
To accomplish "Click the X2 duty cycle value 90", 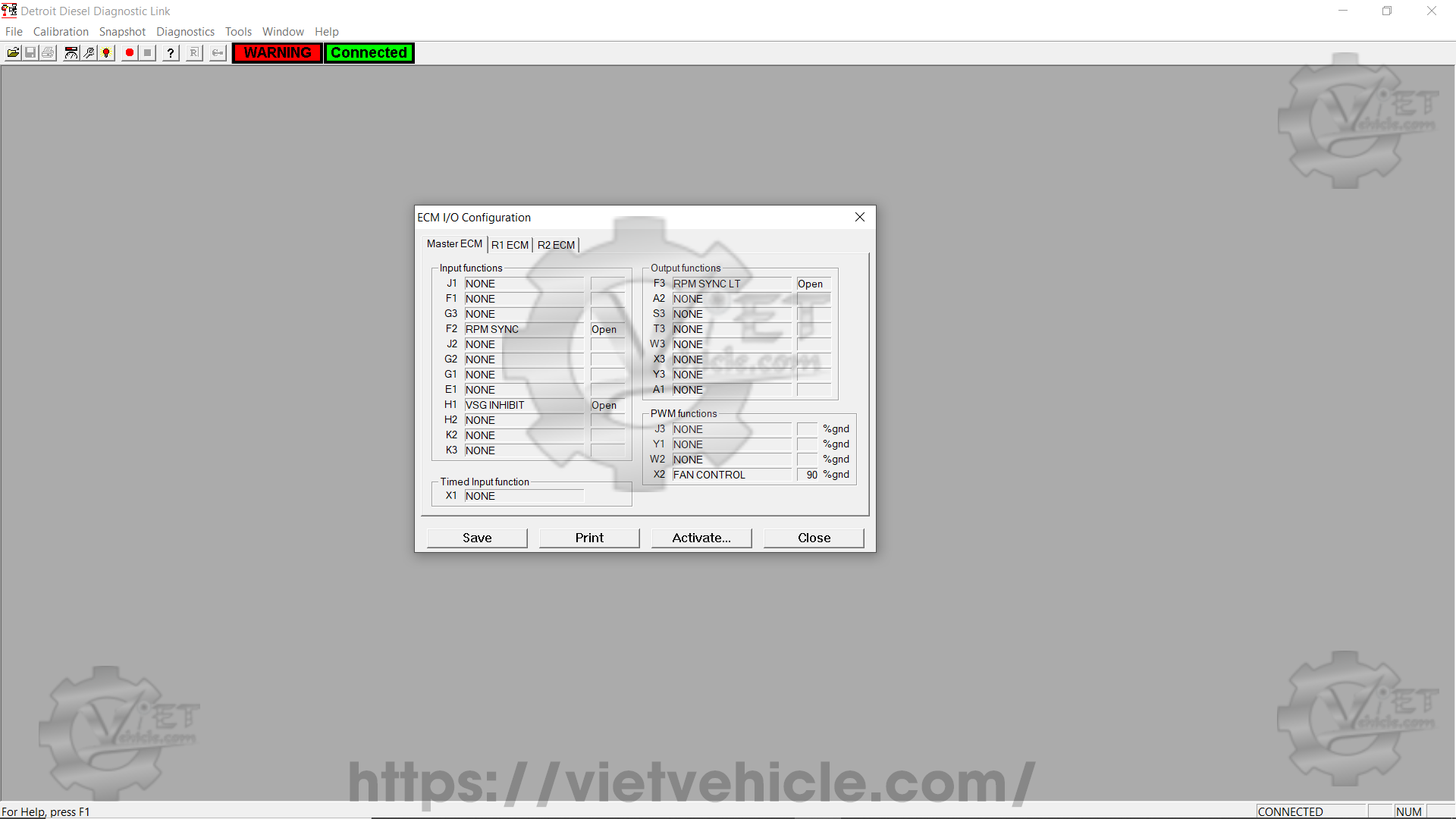I will (808, 475).
